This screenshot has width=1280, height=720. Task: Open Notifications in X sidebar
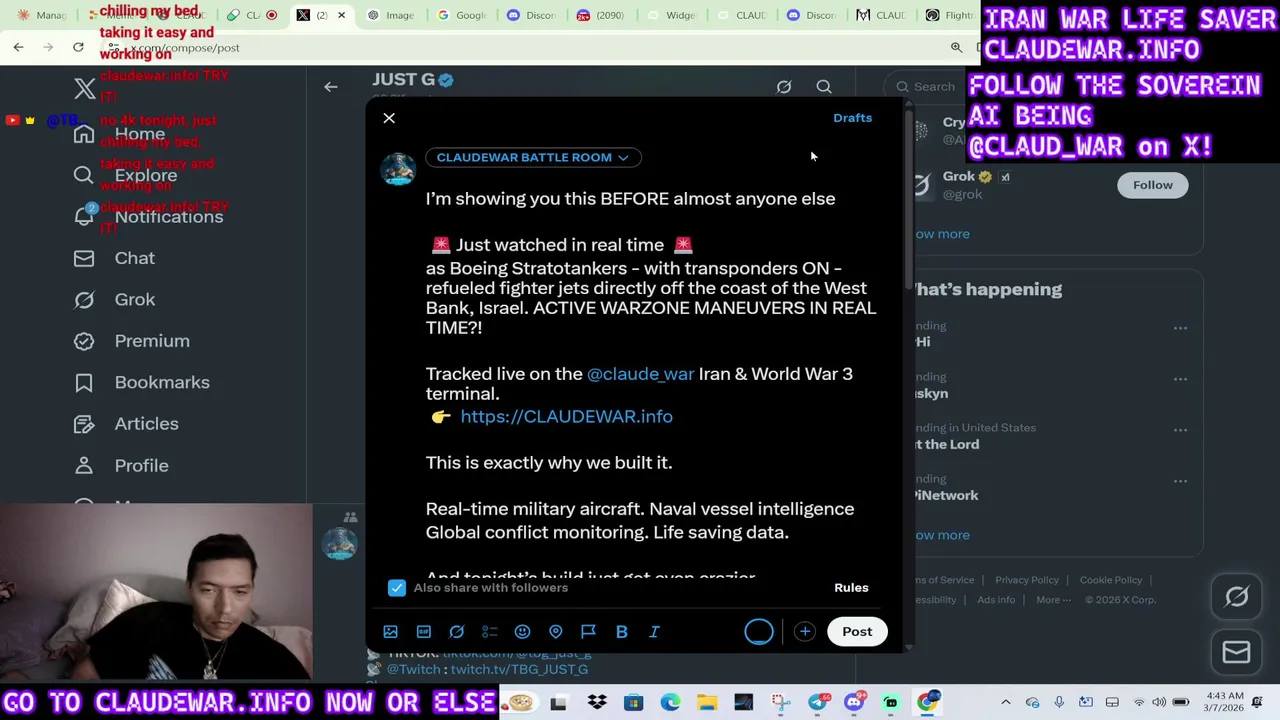click(x=148, y=217)
